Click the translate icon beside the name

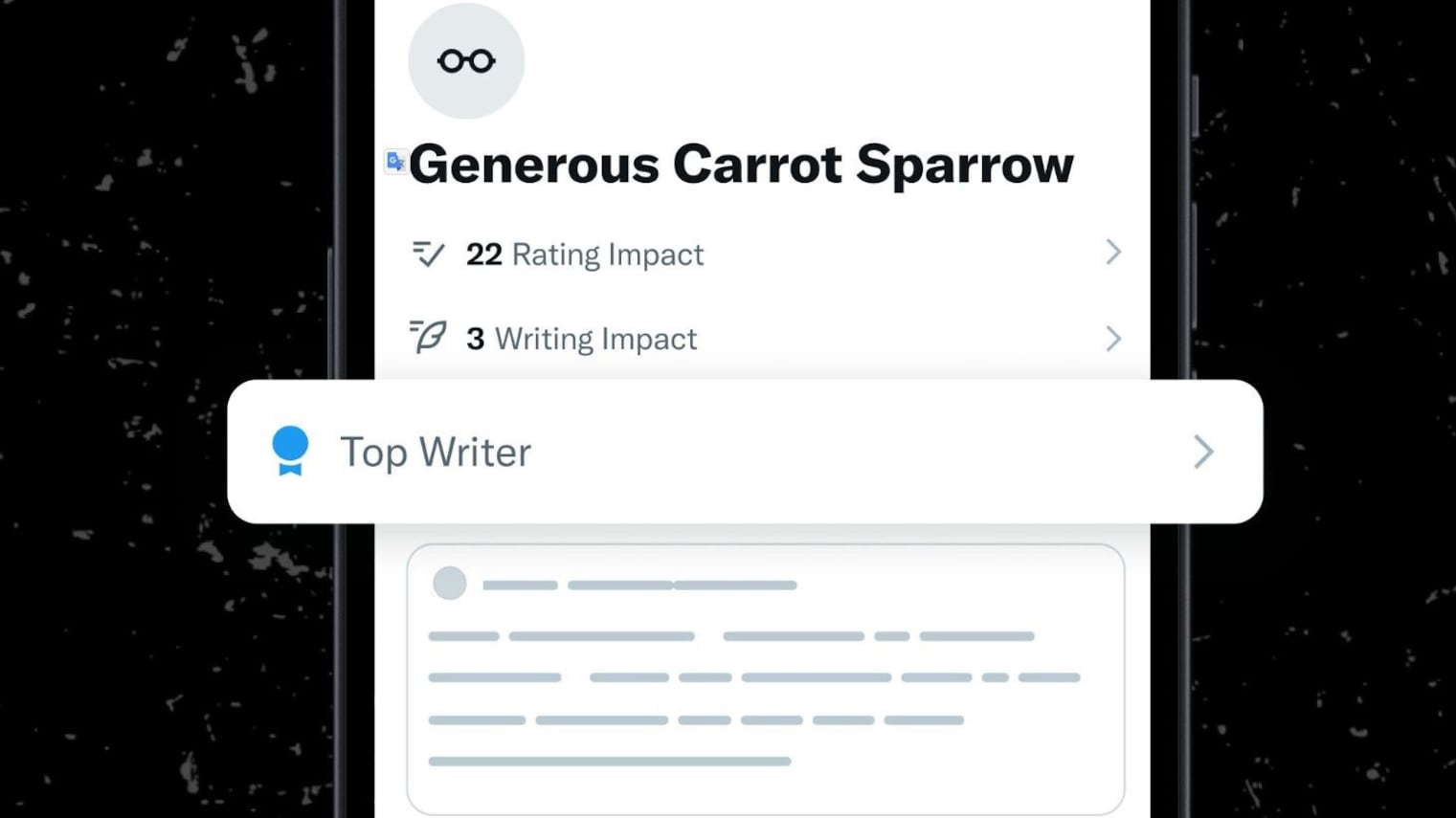pyautogui.click(x=394, y=162)
